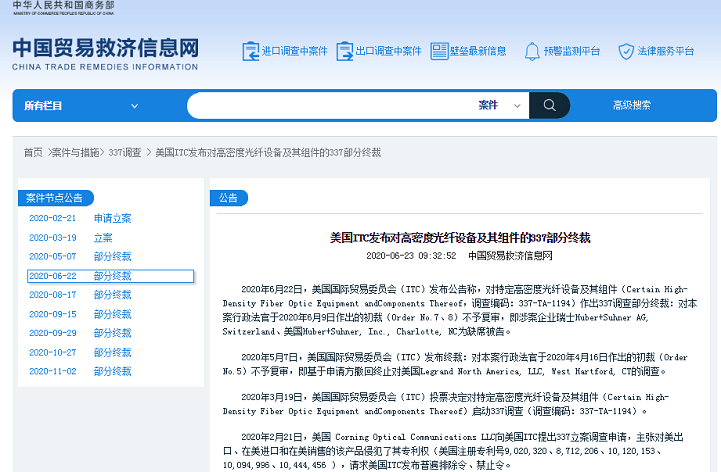Open the 2020-09-29 部分终裁 entry

tap(80, 333)
